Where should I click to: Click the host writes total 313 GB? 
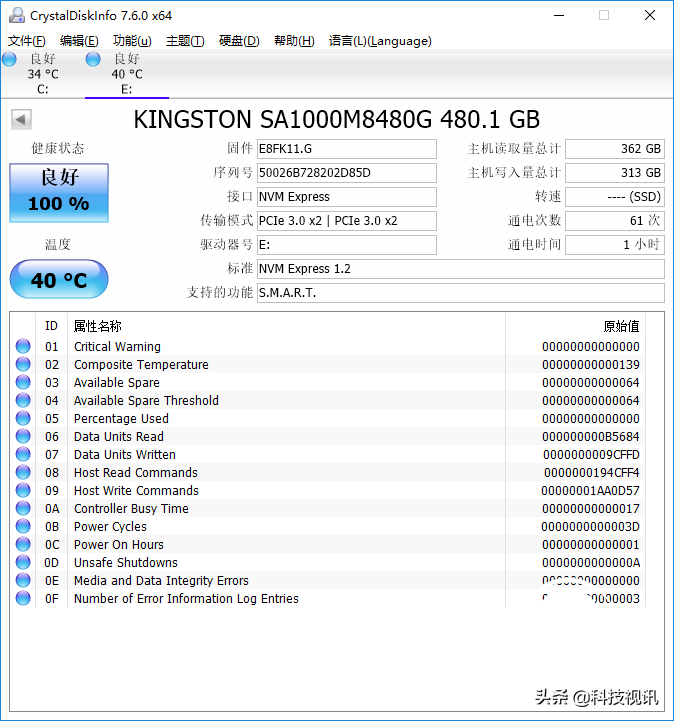pos(615,173)
